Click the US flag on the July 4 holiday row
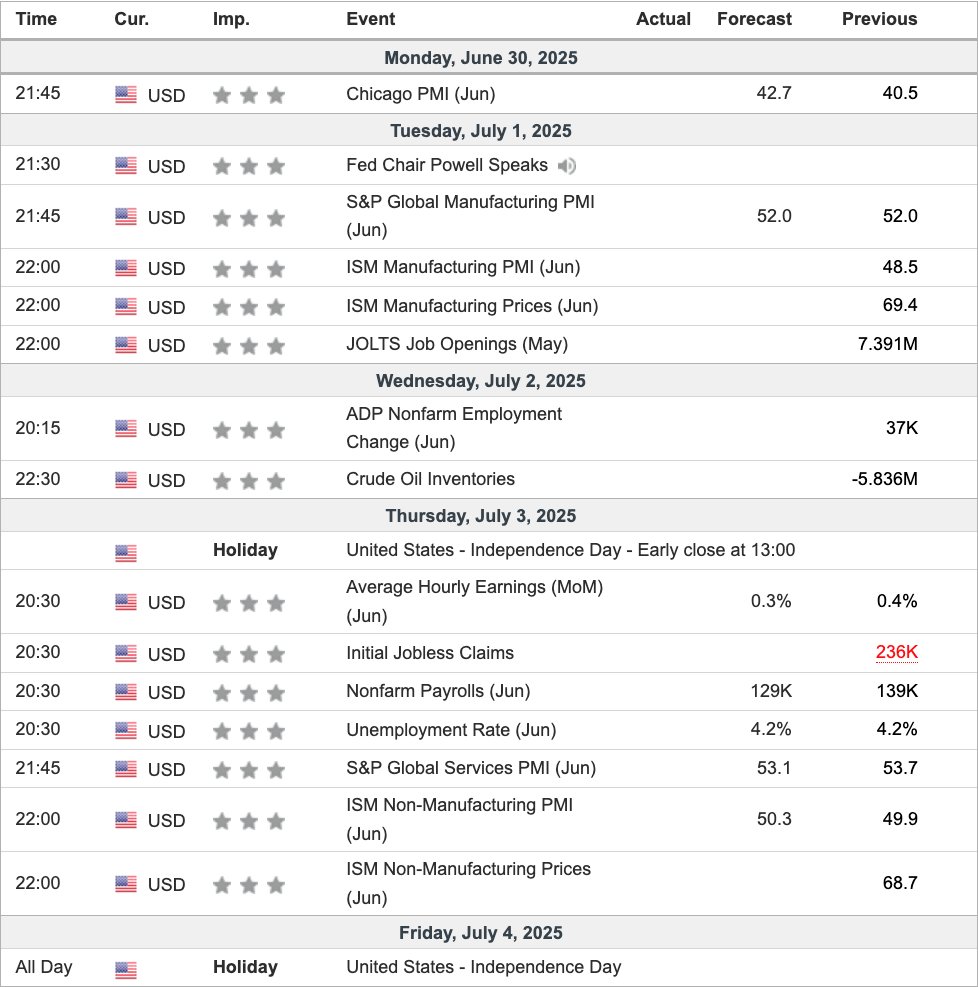 [x=125, y=967]
